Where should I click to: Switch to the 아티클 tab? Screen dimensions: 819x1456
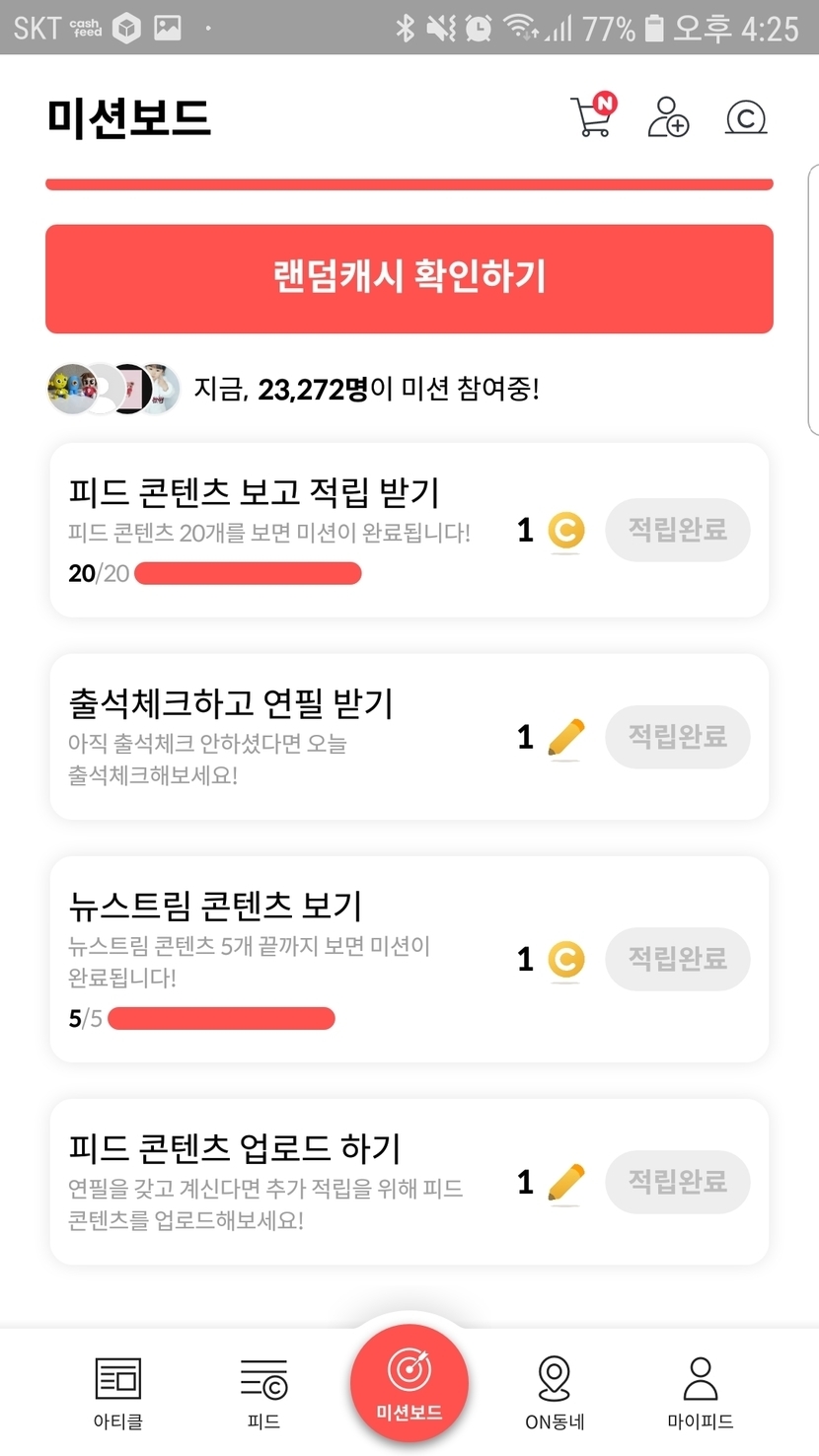pos(118,1392)
